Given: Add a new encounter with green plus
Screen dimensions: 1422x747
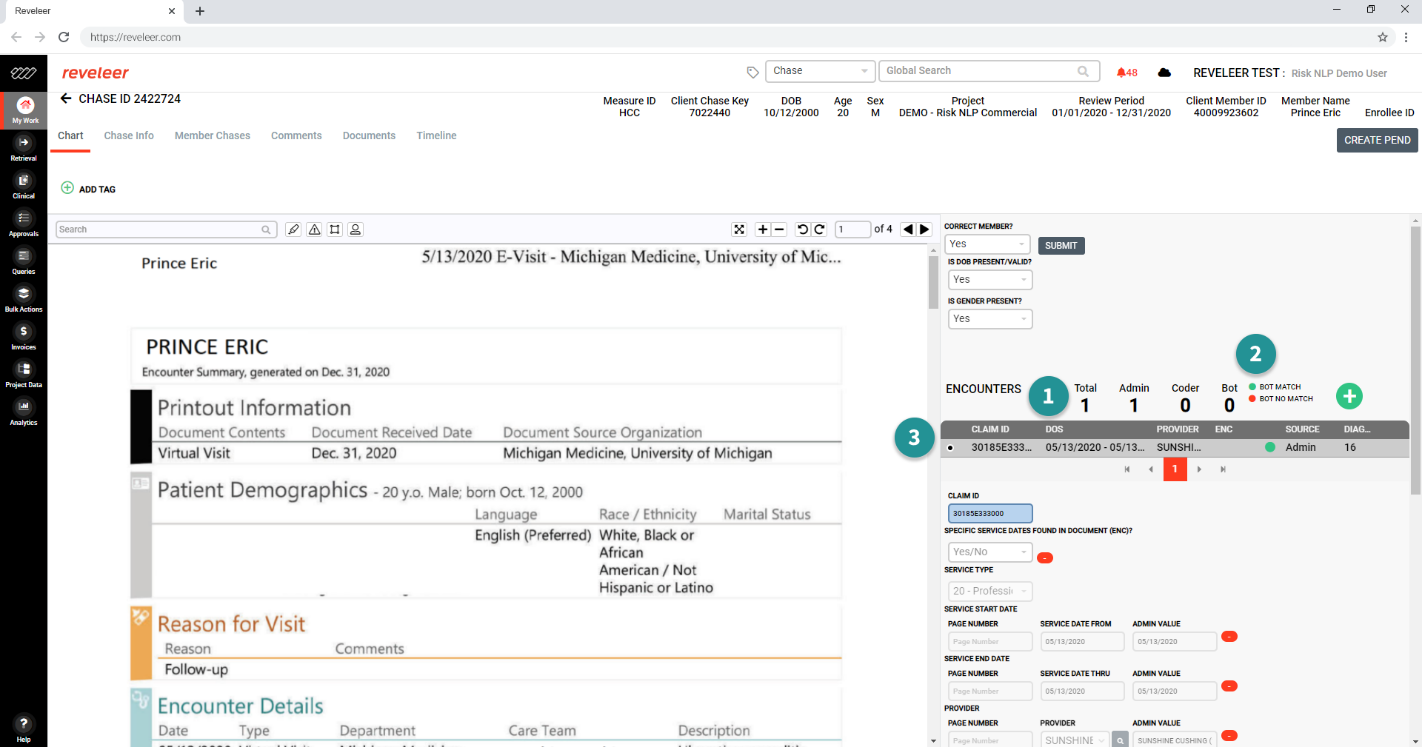Looking at the screenshot, I should 1349,396.
